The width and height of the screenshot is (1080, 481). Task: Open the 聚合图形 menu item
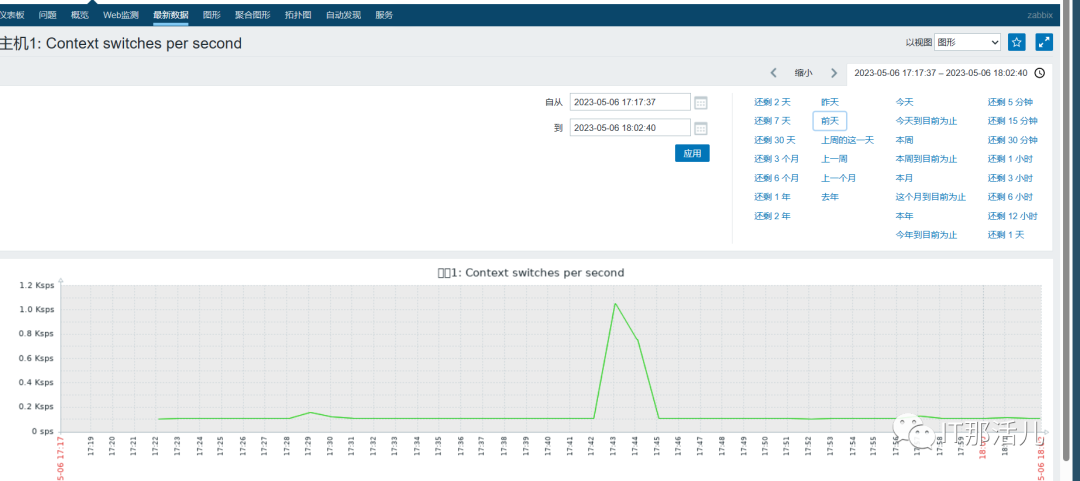[253, 14]
